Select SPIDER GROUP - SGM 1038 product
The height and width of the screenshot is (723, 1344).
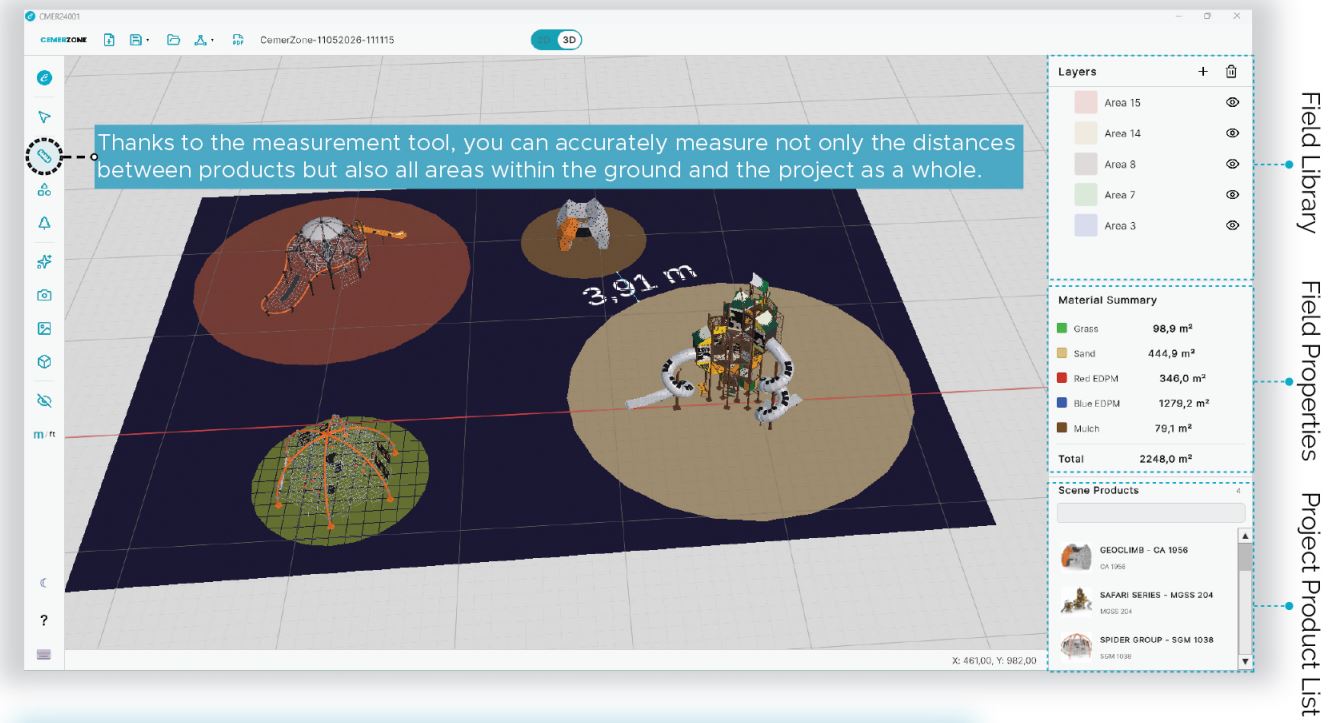(1156, 639)
